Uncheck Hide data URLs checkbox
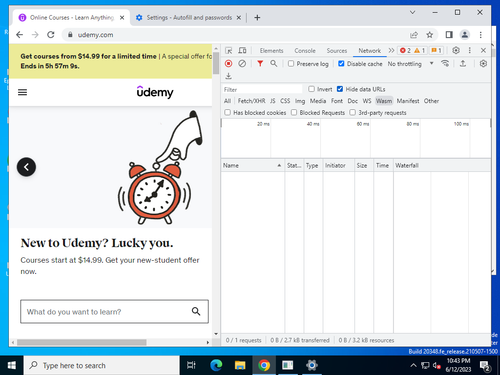Viewport: 500px width, 375px height. click(x=340, y=89)
